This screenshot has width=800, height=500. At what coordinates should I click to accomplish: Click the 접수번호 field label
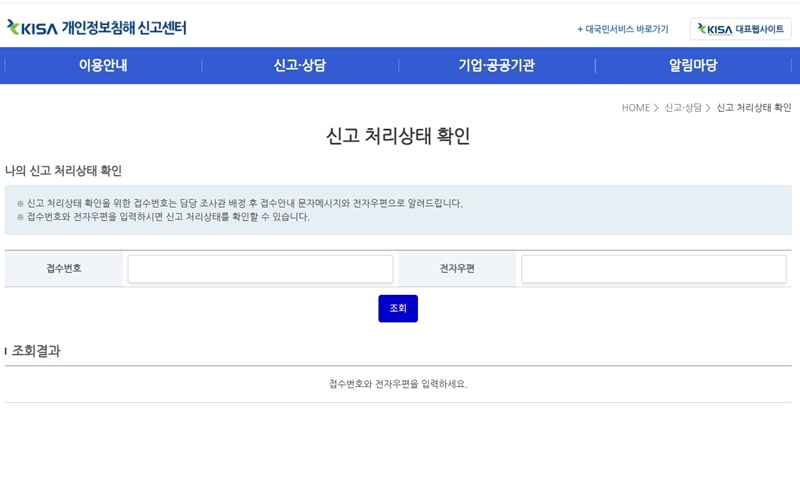tap(64, 268)
